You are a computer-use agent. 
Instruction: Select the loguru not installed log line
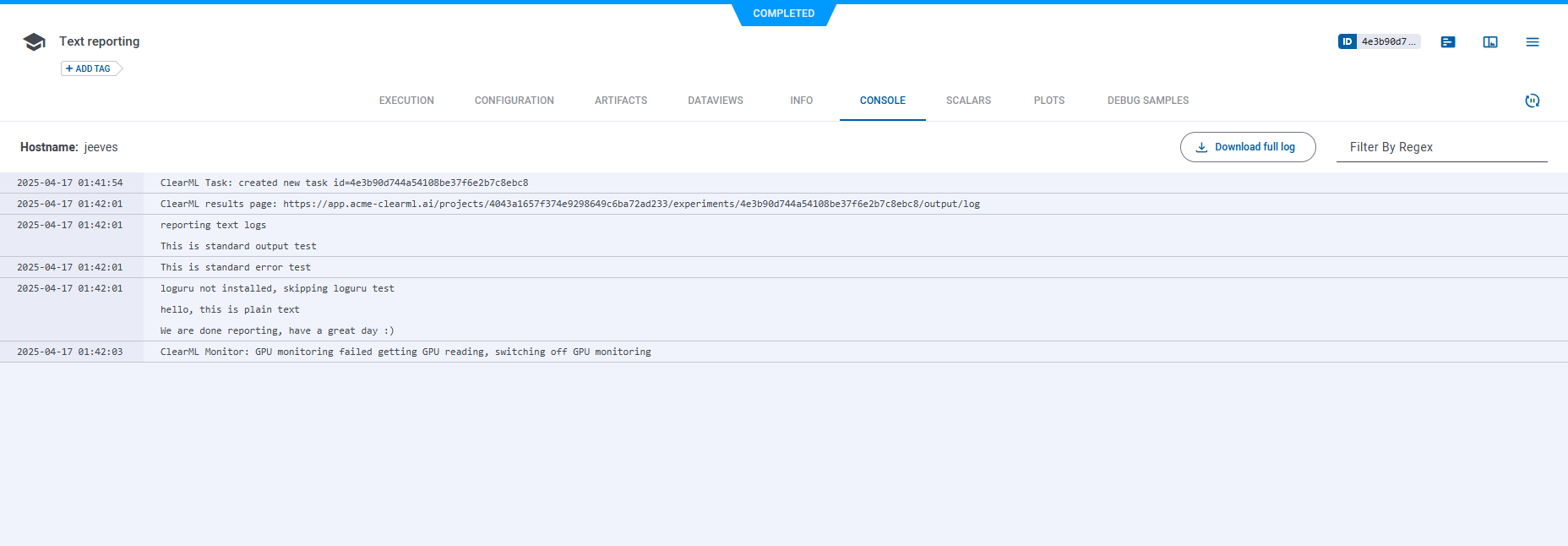(x=277, y=288)
